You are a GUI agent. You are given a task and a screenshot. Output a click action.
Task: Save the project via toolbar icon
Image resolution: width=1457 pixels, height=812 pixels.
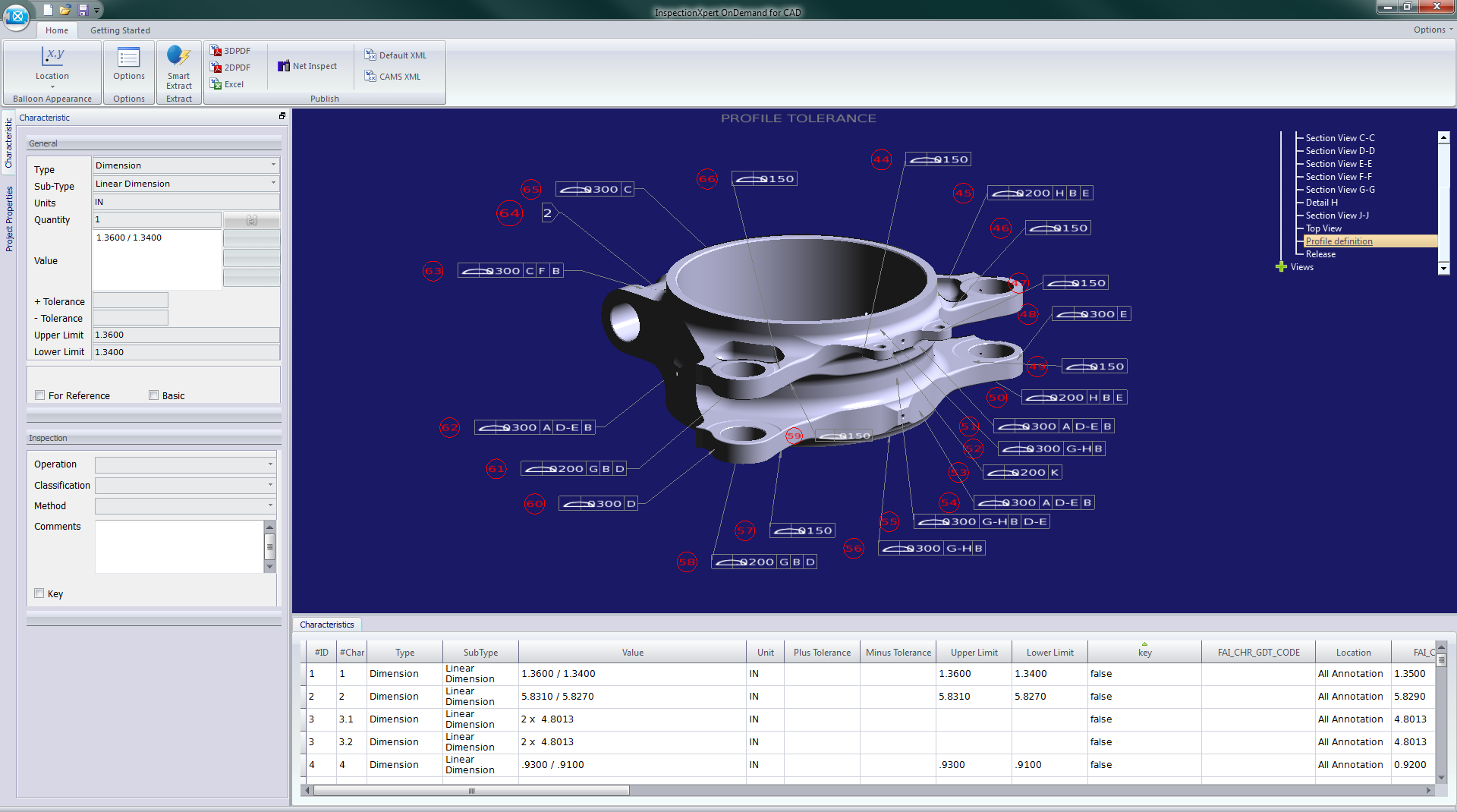[x=83, y=10]
